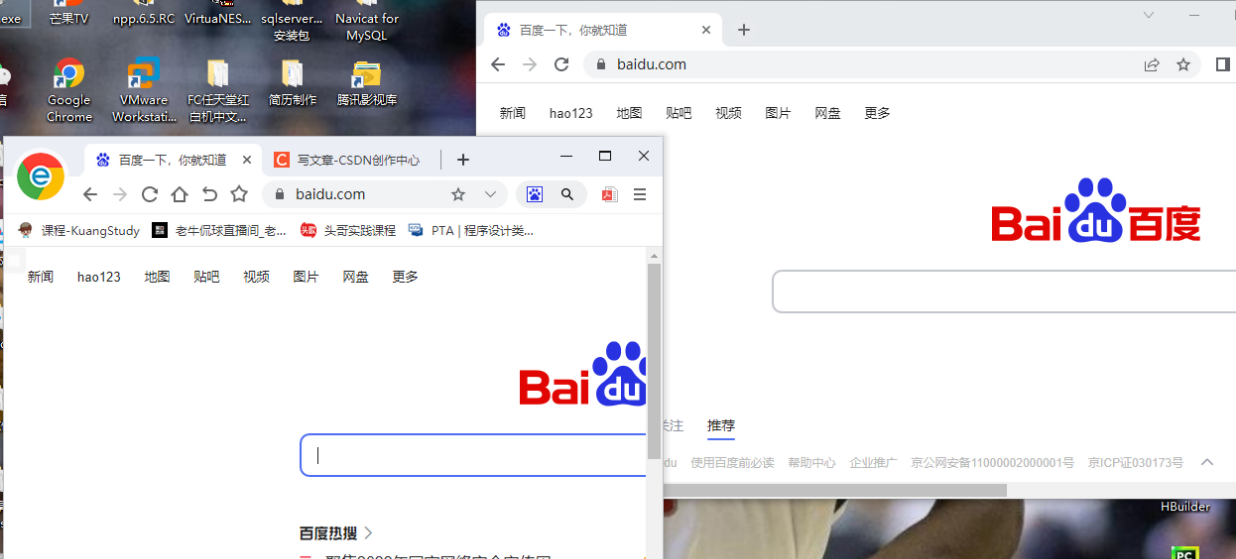
Task: Open a new tab in front browser
Action: click(463, 160)
